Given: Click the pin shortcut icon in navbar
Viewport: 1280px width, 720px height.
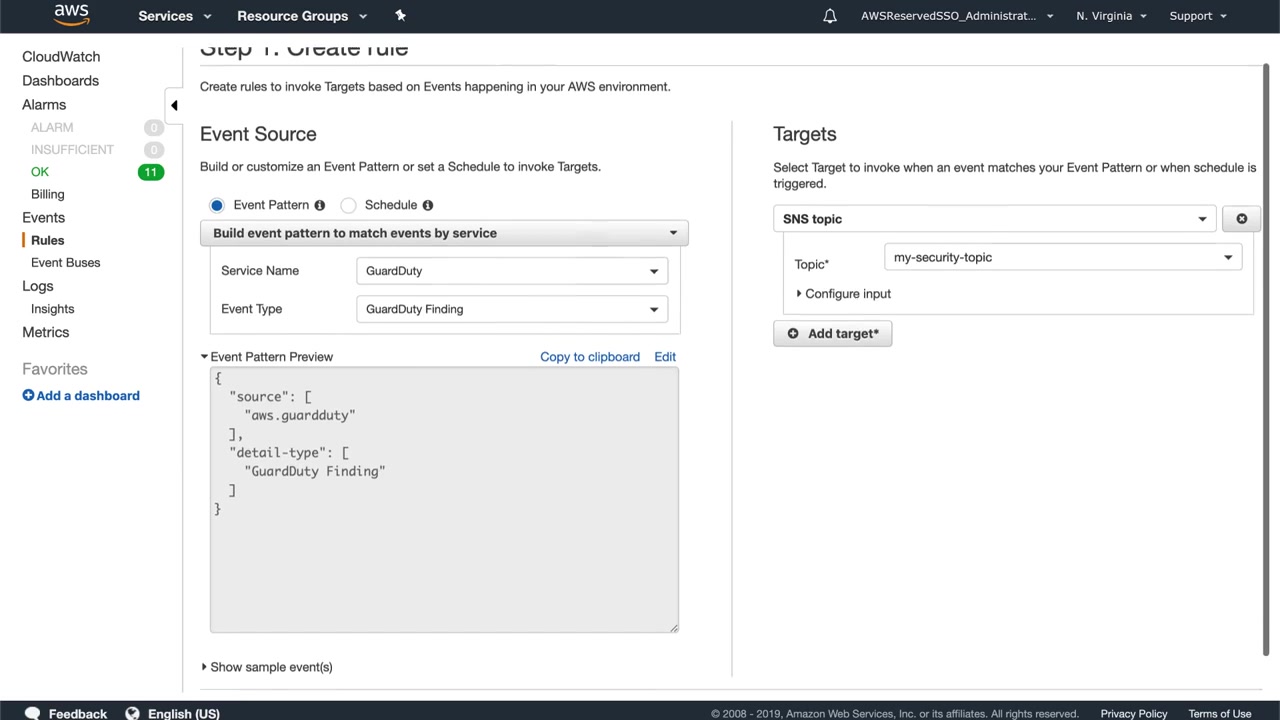Looking at the screenshot, I should (400, 15).
